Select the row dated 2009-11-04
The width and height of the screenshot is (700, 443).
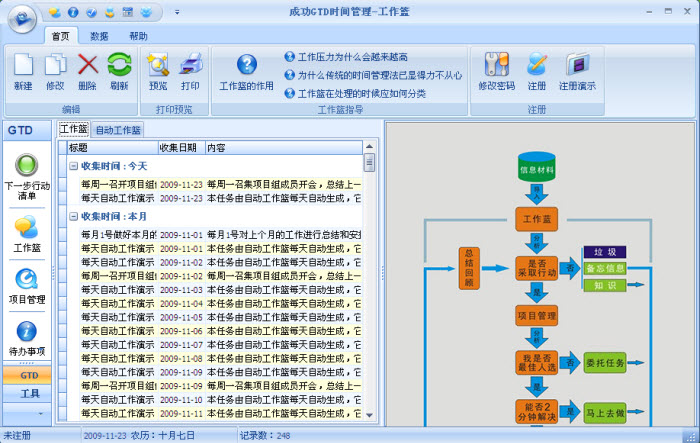(x=221, y=304)
